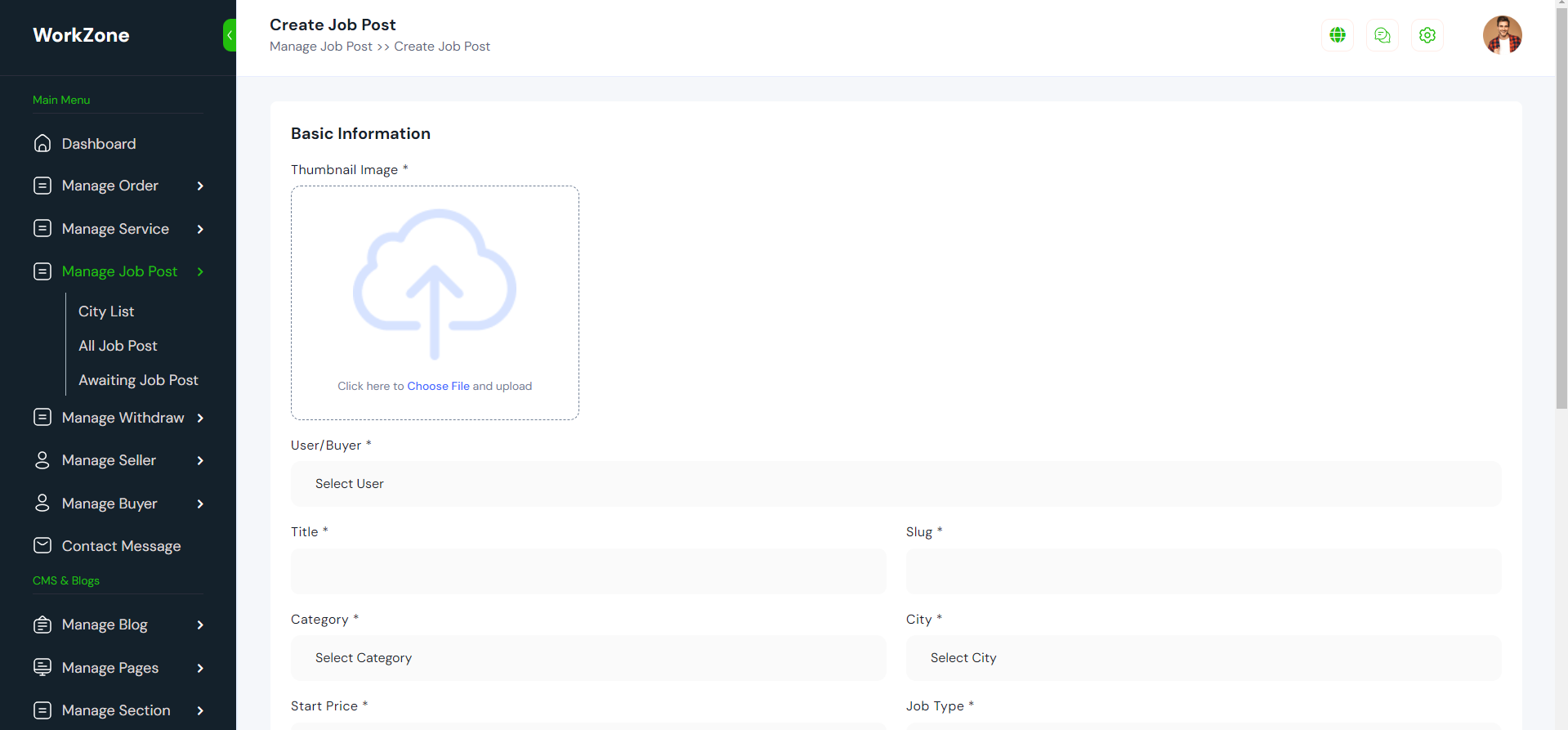Click into the Title input field
This screenshot has height=730, width=1568.
click(x=587, y=571)
